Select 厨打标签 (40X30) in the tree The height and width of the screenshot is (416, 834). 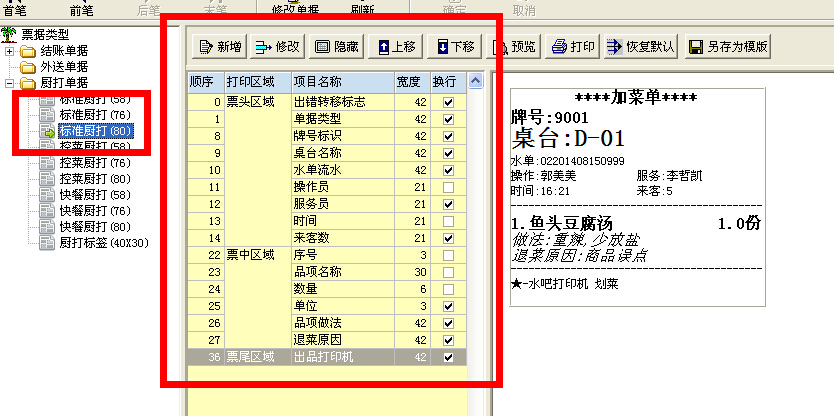click(x=104, y=242)
